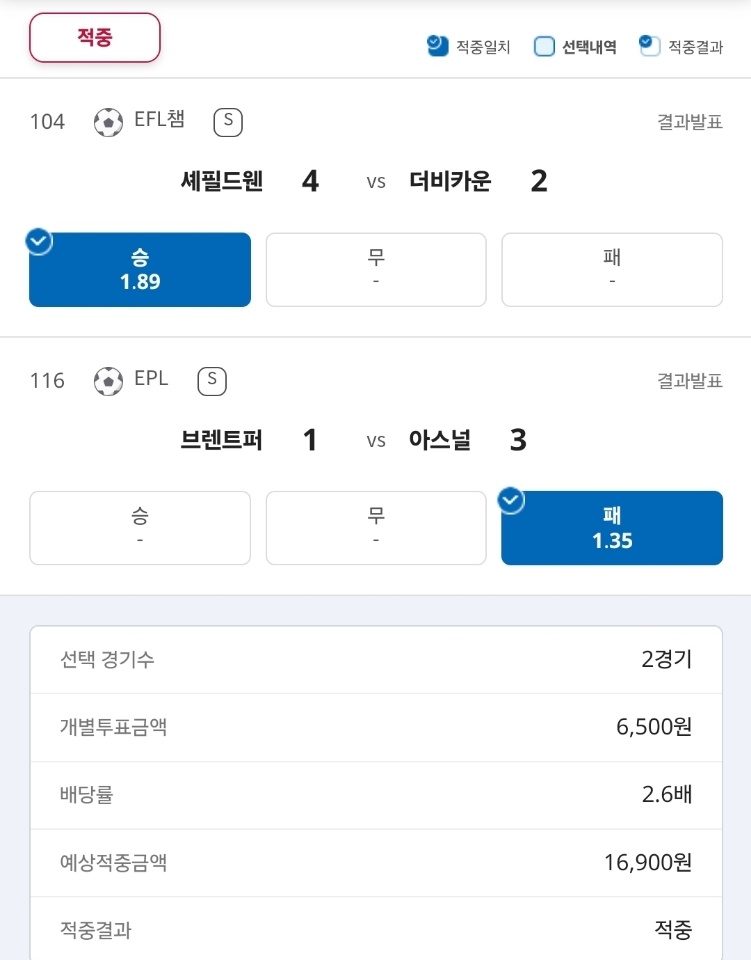Click the 예상적중금액 16,900원 row

(376, 863)
